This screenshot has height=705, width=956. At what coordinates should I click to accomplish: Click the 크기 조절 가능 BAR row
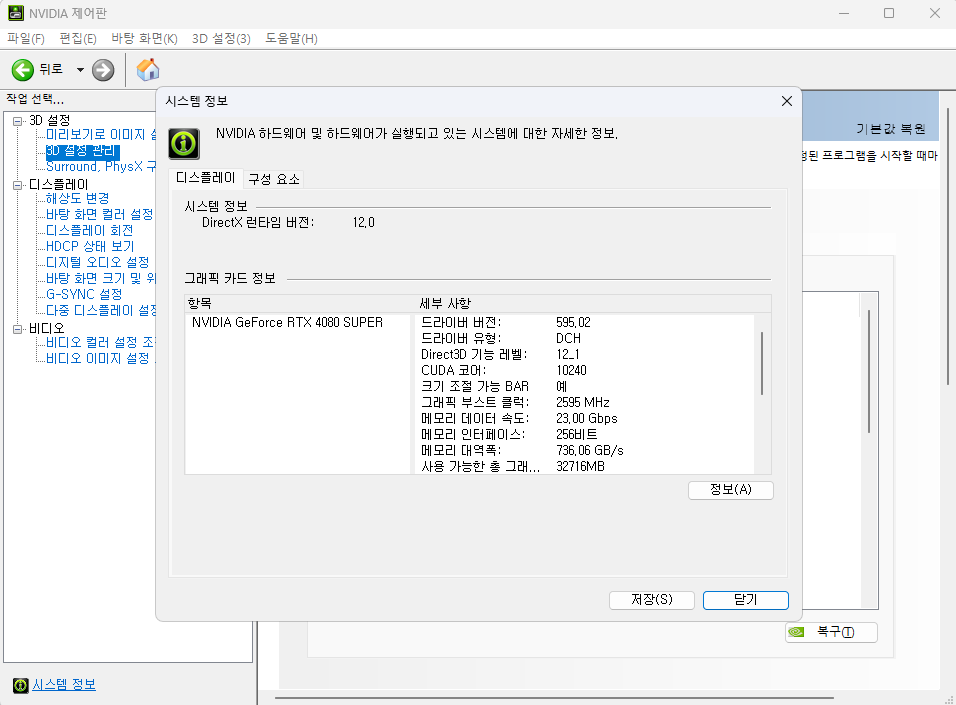(494, 387)
